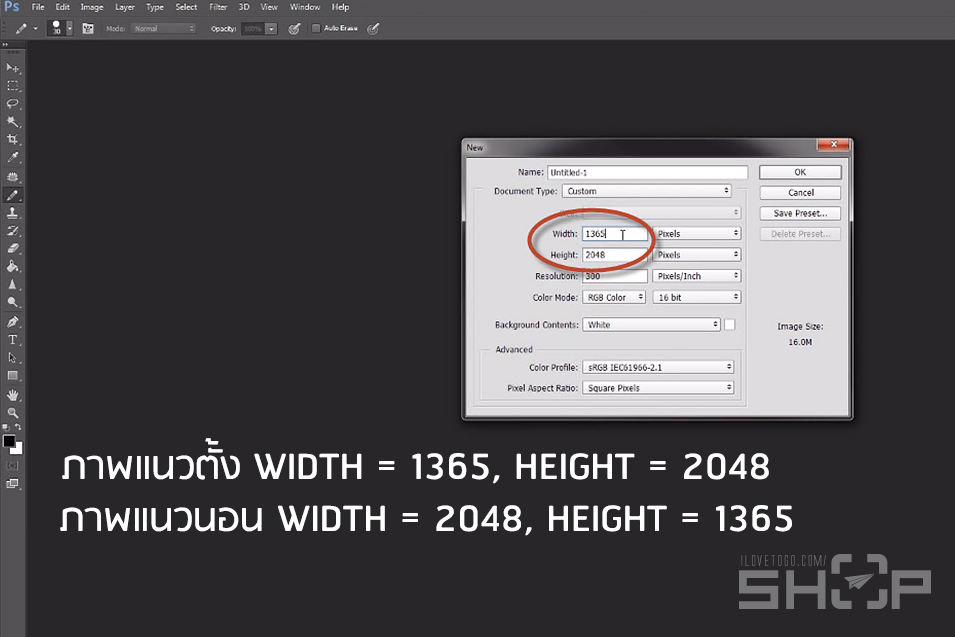The width and height of the screenshot is (955, 637).
Task: Toggle pressure for size
Action: 373,29
